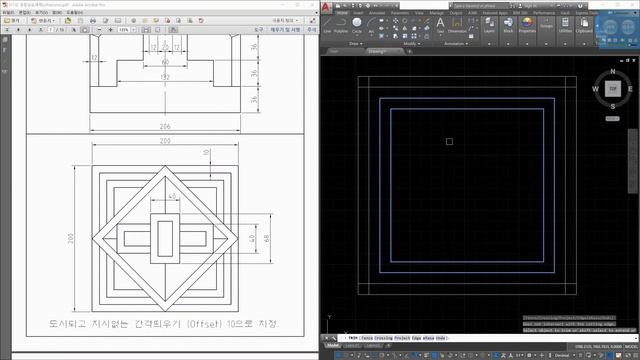Switch to the Layout1 tab
This screenshot has height=360, width=640.
pyautogui.click(x=352, y=346)
